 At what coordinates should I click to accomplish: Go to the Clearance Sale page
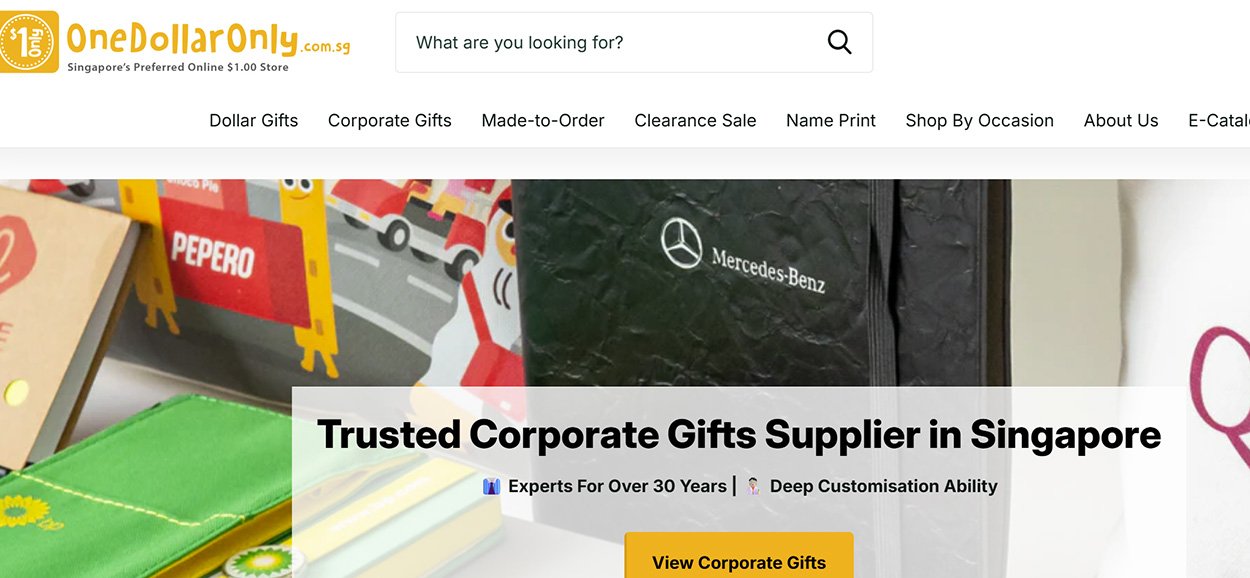coord(695,121)
